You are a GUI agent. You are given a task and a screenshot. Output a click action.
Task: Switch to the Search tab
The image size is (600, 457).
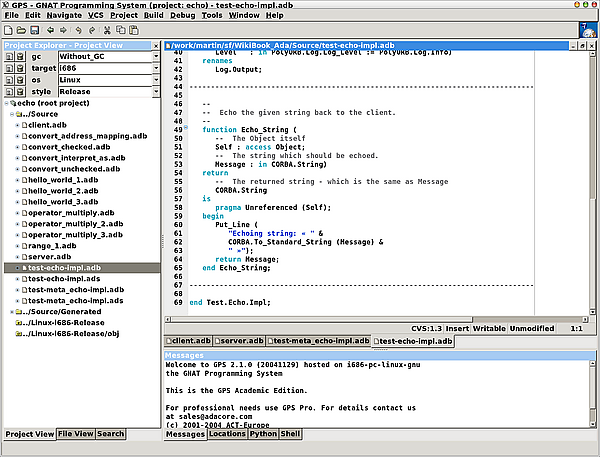(x=110, y=434)
